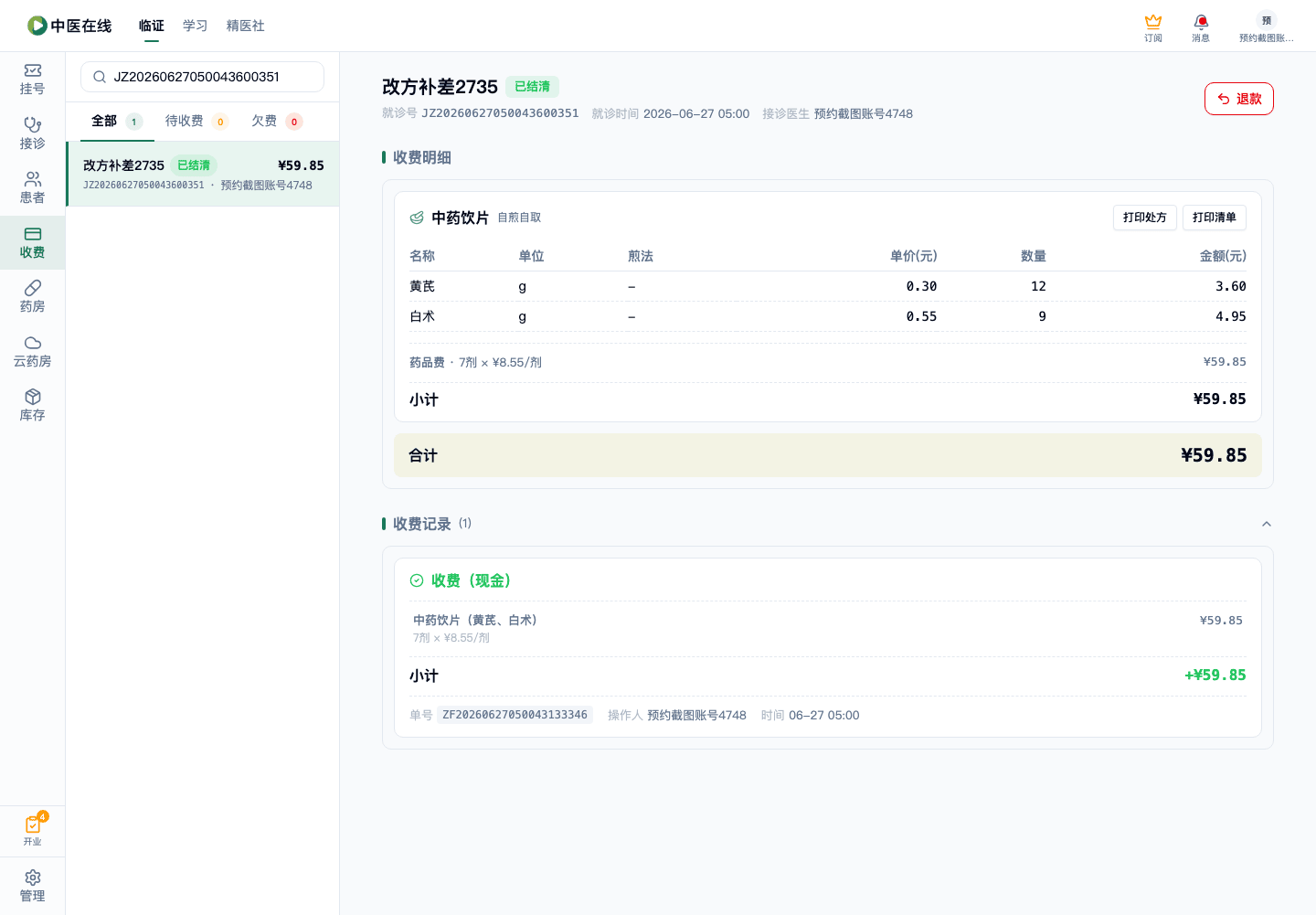Click the 中医在线 logo icon
The image size is (1316, 915).
37,26
